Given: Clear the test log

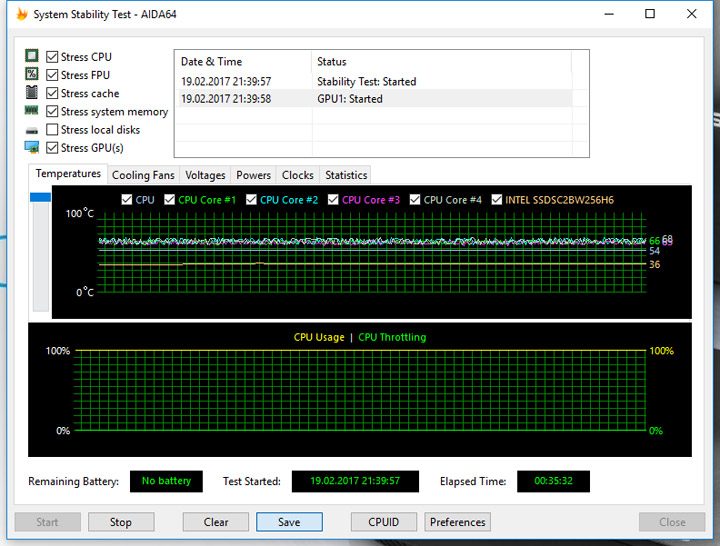Looking at the screenshot, I should pyautogui.click(x=216, y=522).
